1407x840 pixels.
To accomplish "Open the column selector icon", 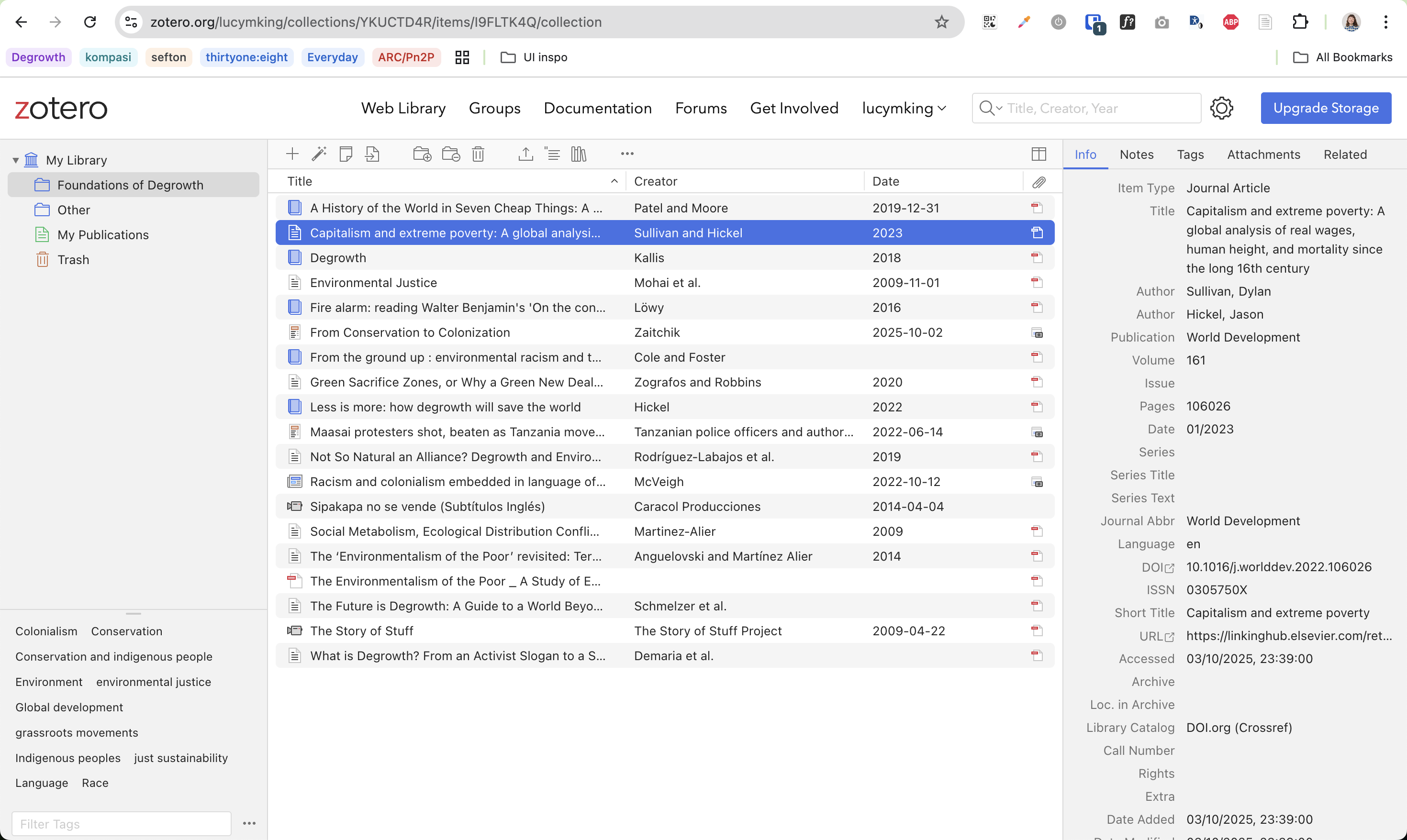I will (1038, 154).
